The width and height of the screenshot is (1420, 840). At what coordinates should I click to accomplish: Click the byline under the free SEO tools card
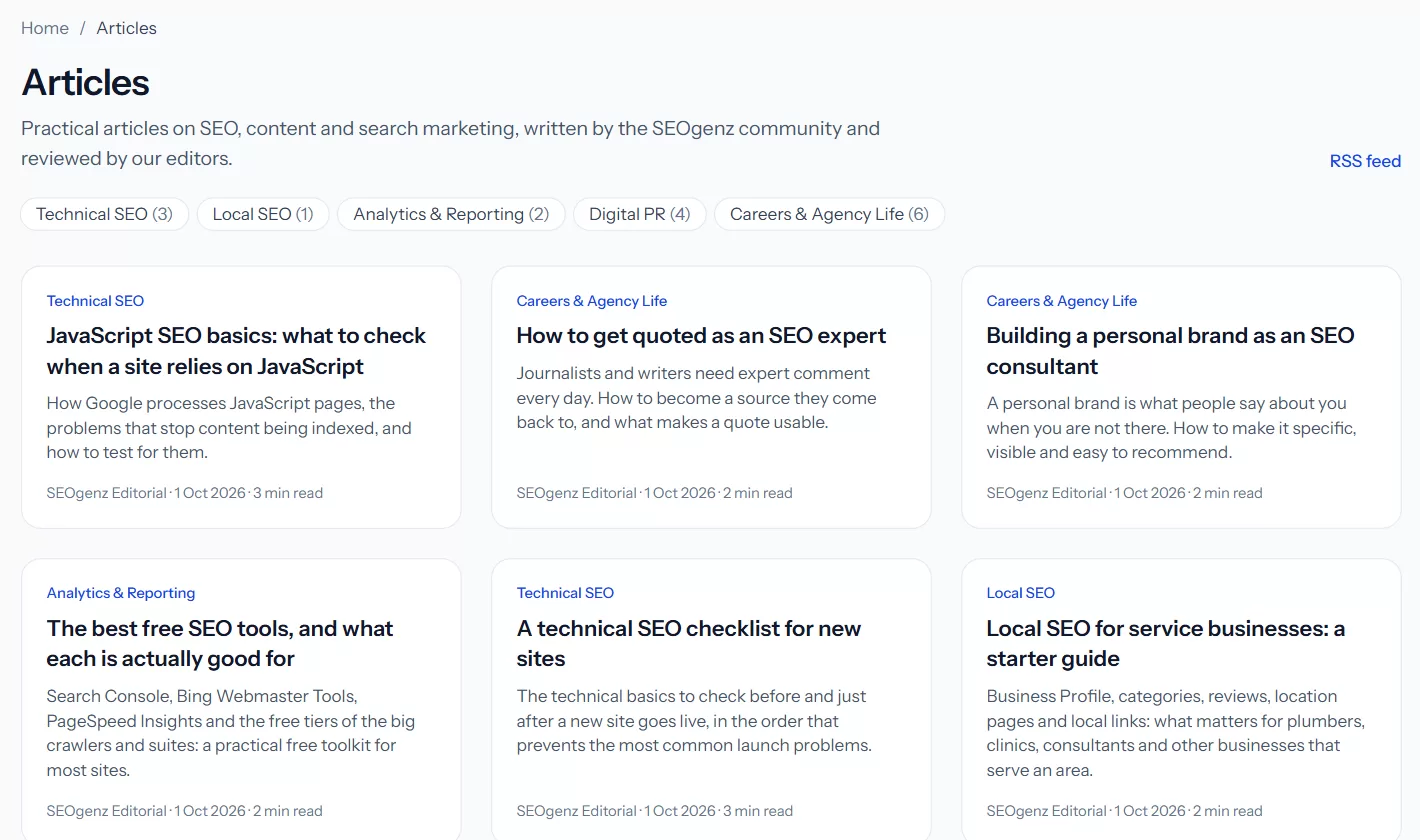pyautogui.click(x=185, y=811)
